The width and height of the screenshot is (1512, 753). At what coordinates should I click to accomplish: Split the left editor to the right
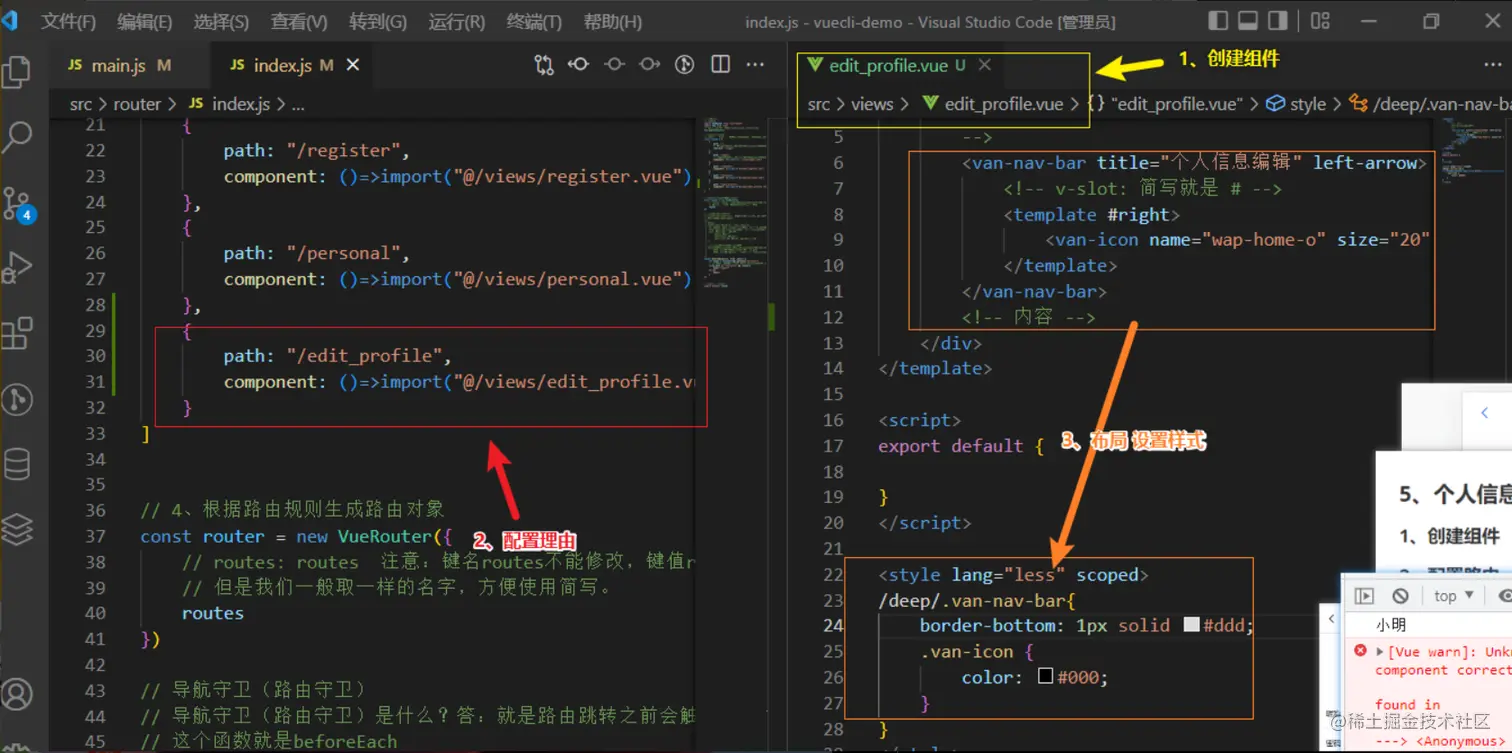(x=720, y=64)
